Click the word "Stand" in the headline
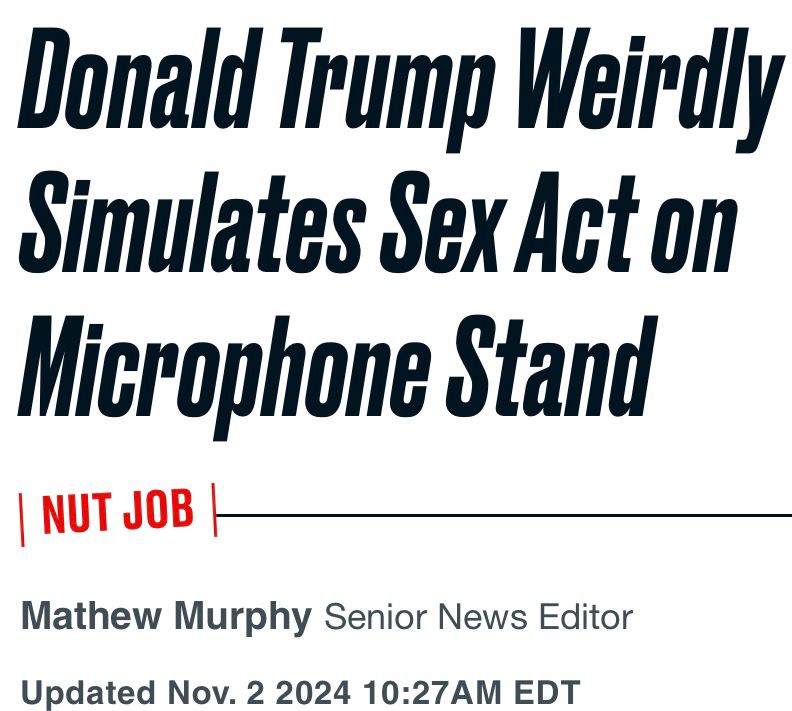Viewport: 792px width, 711px height. click(552, 367)
